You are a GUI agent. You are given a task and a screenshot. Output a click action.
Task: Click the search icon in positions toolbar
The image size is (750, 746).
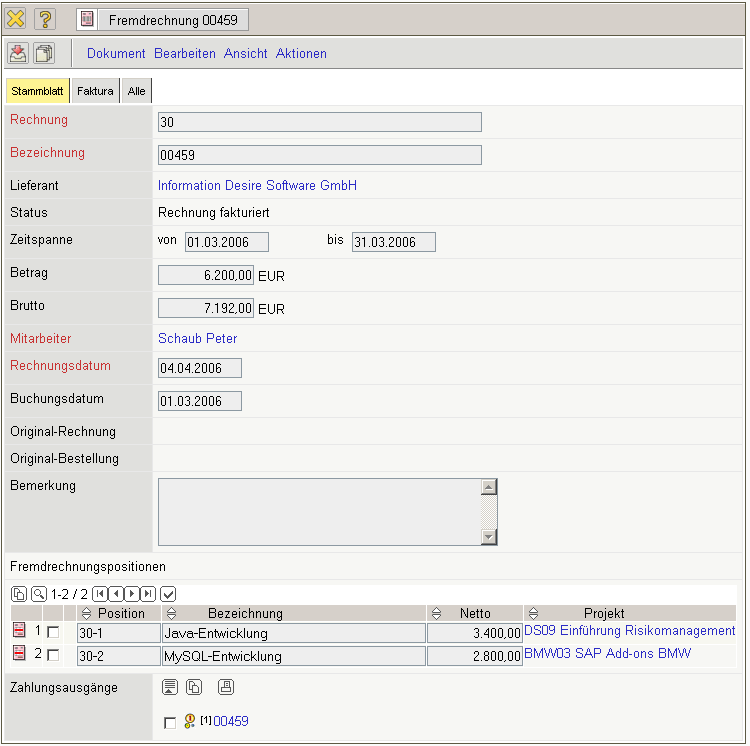coord(38,593)
